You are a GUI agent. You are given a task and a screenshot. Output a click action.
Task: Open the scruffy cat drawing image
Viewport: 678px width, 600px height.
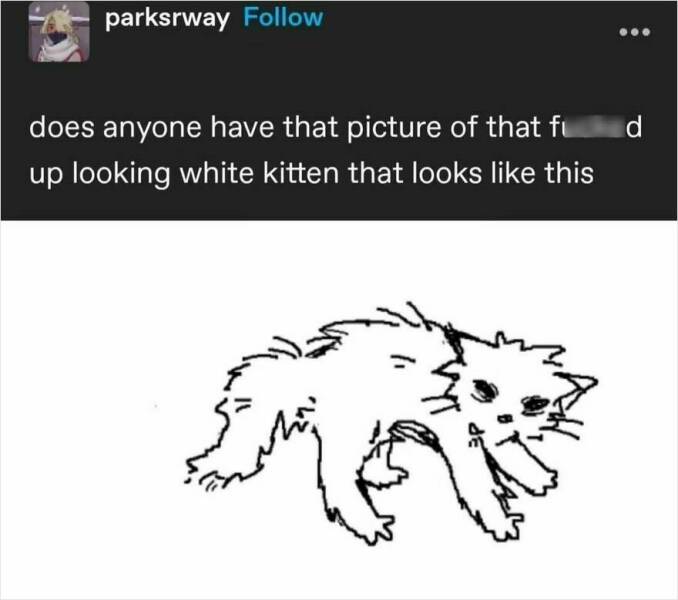point(391,423)
